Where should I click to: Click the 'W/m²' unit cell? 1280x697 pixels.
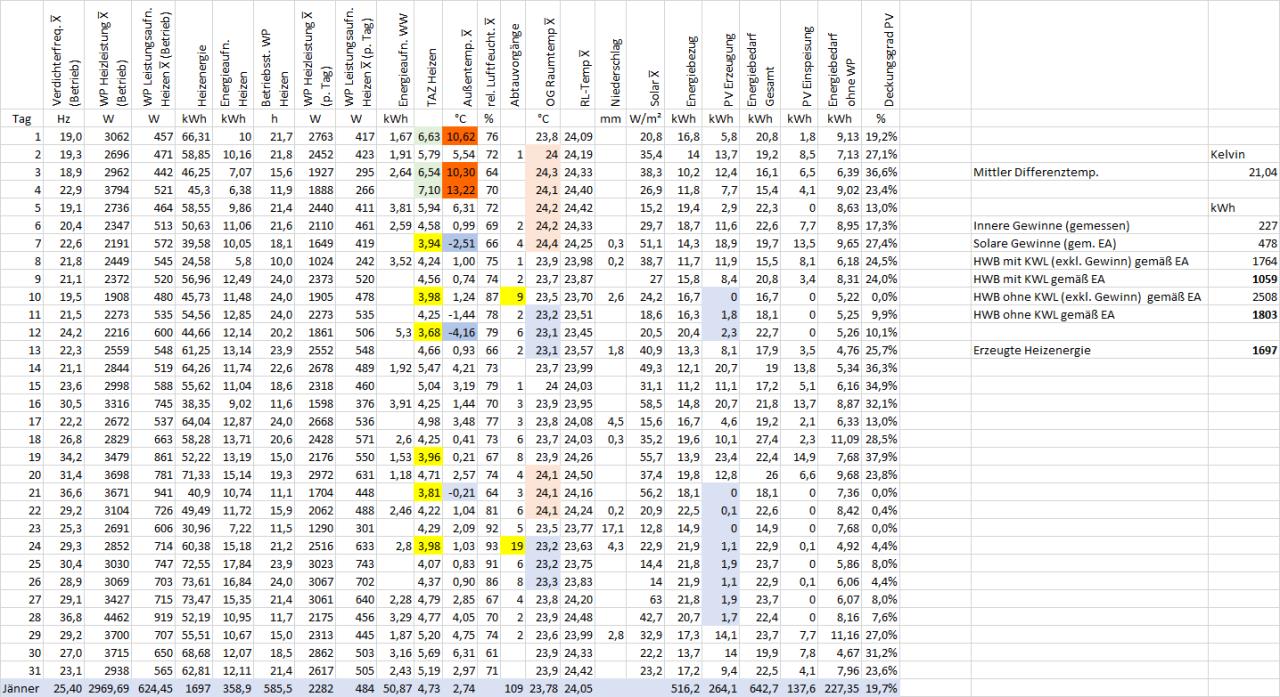(646, 117)
